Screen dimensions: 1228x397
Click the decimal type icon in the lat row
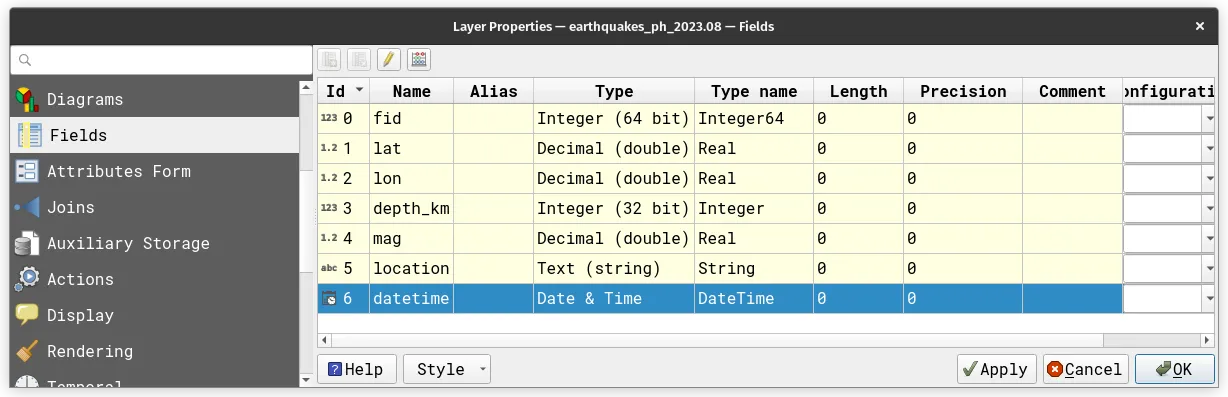pyautogui.click(x=329, y=148)
